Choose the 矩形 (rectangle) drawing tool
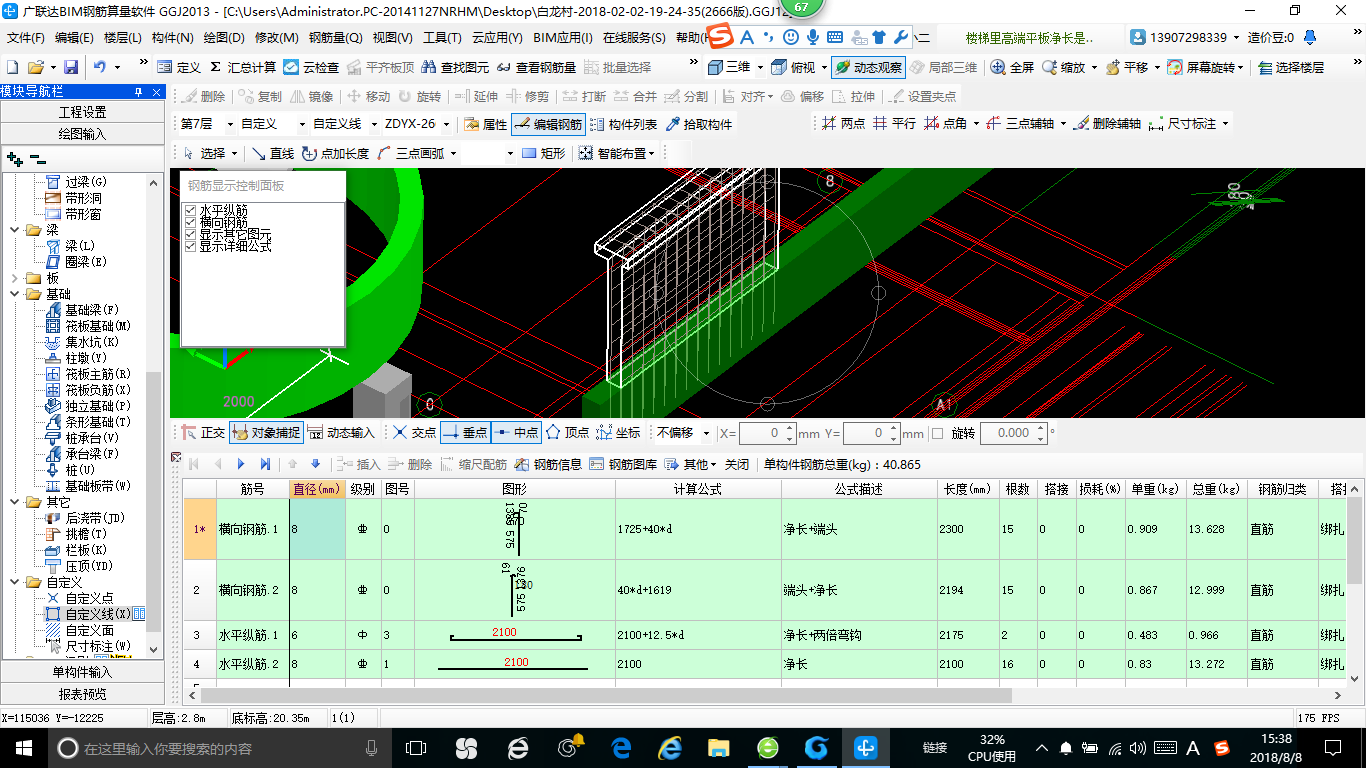Viewport: 1366px width, 768px height. (543, 153)
